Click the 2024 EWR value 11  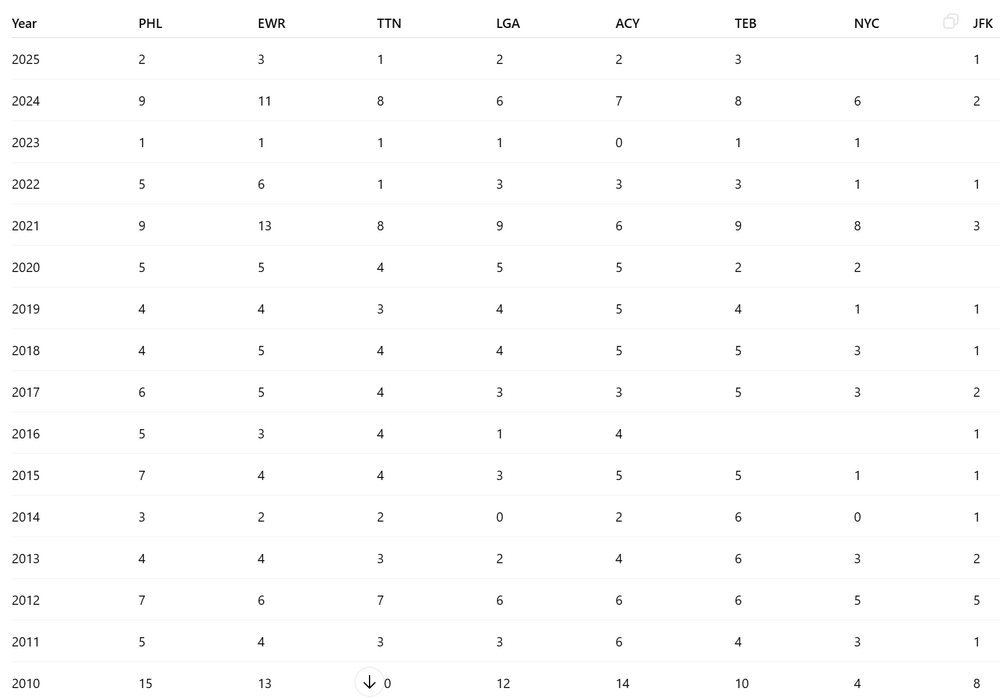pos(265,101)
